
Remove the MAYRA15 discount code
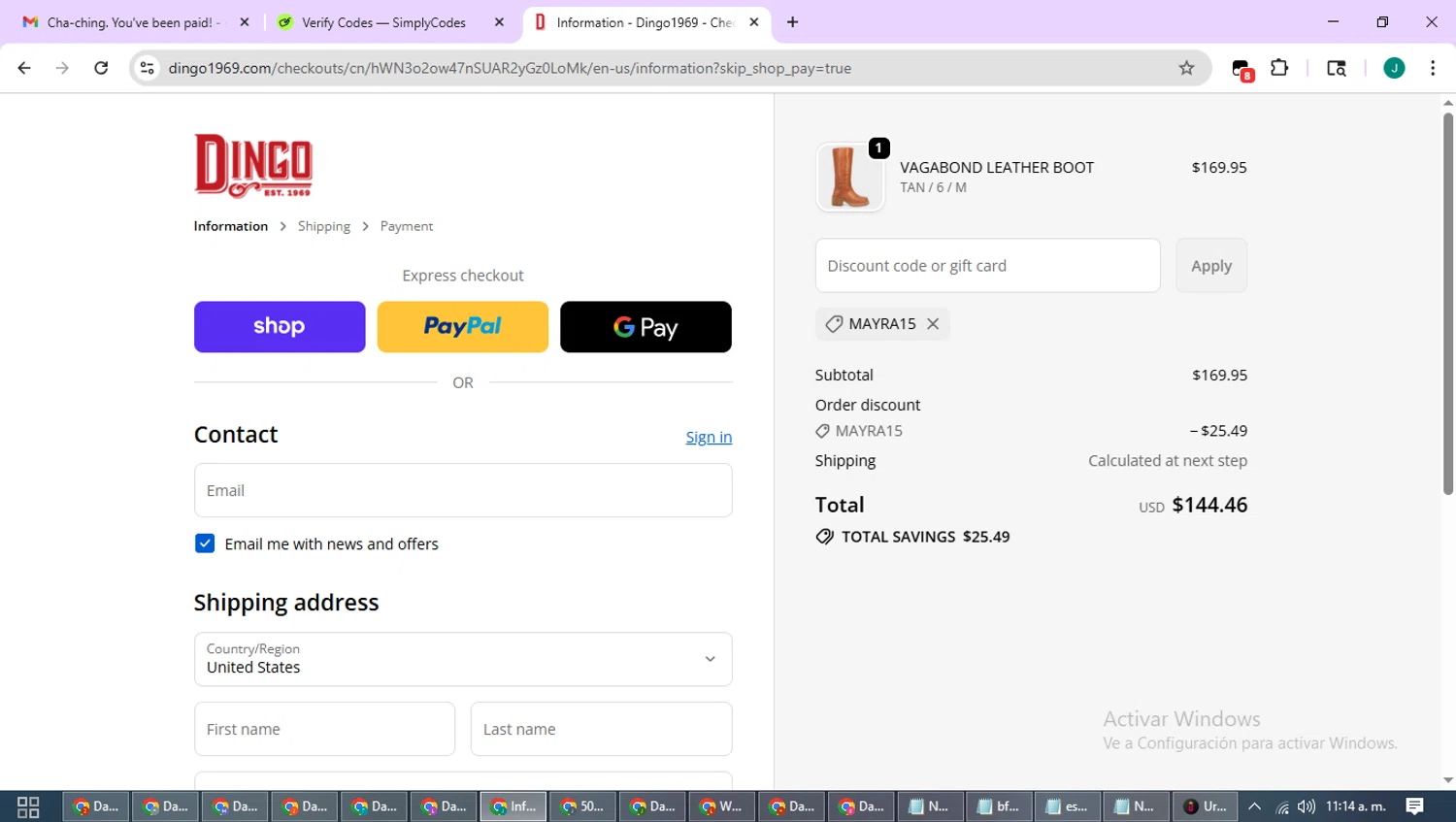click(933, 324)
